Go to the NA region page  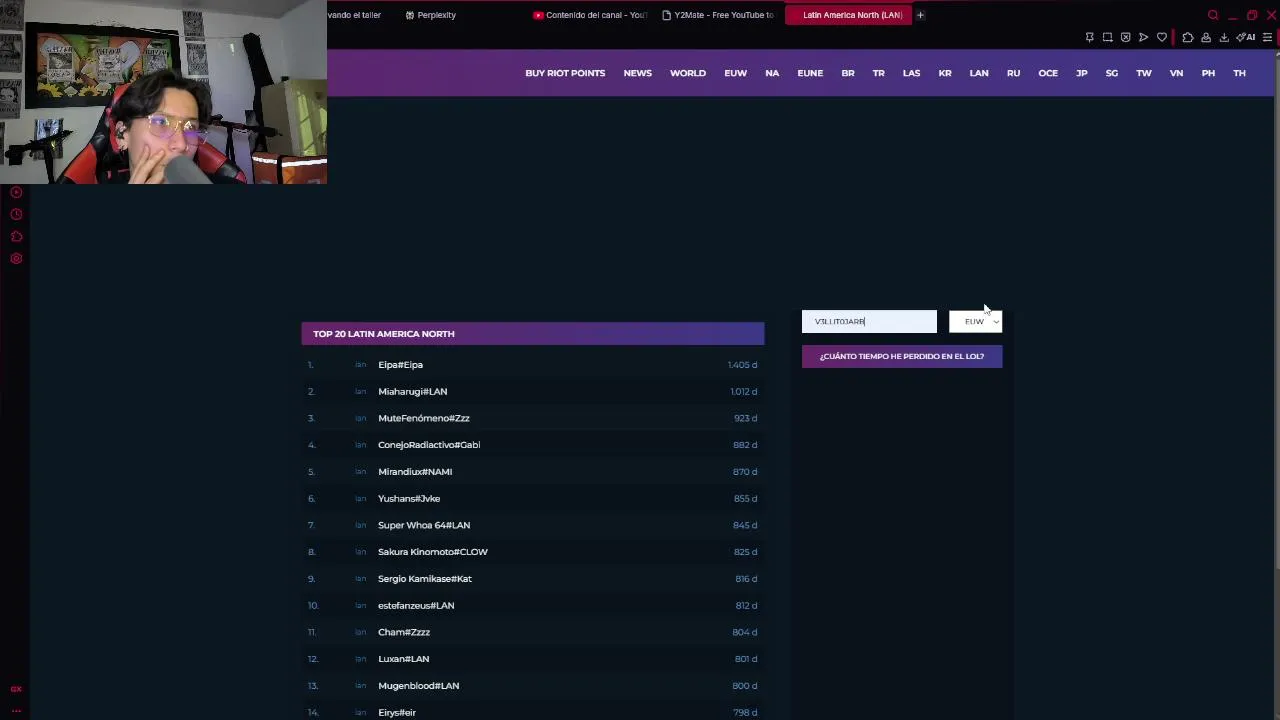[x=772, y=73]
